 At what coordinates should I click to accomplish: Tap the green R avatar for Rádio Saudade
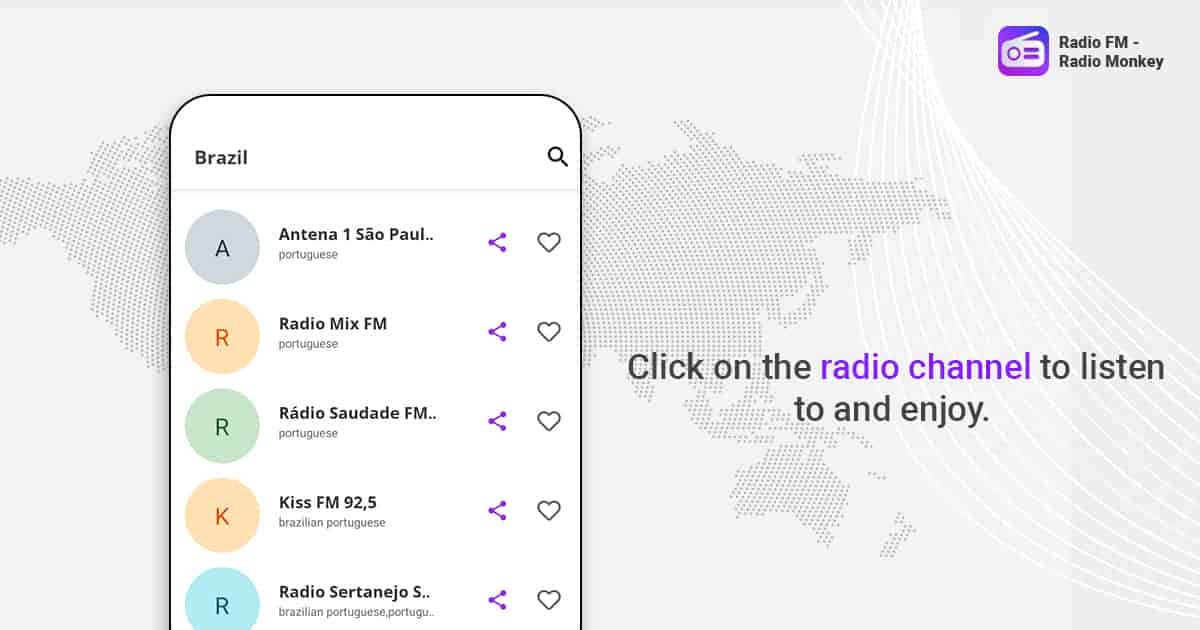(x=222, y=426)
